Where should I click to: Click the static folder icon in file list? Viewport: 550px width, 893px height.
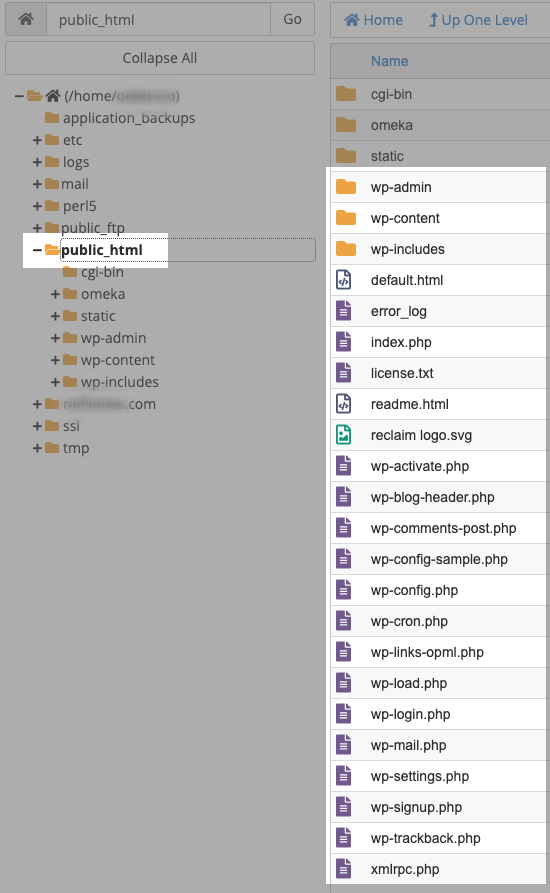click(346, 156)
